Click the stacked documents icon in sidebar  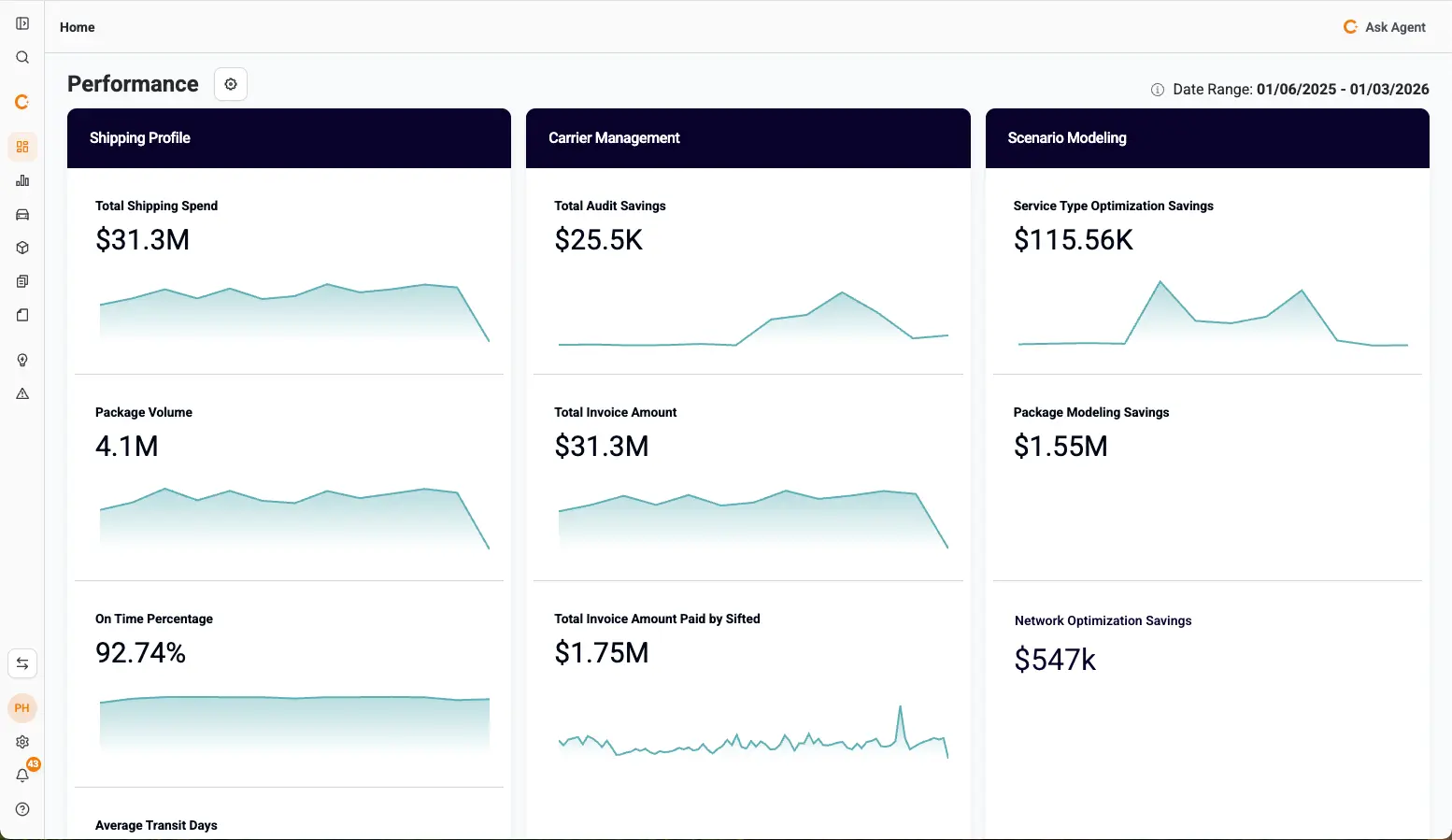click(22, 281)
